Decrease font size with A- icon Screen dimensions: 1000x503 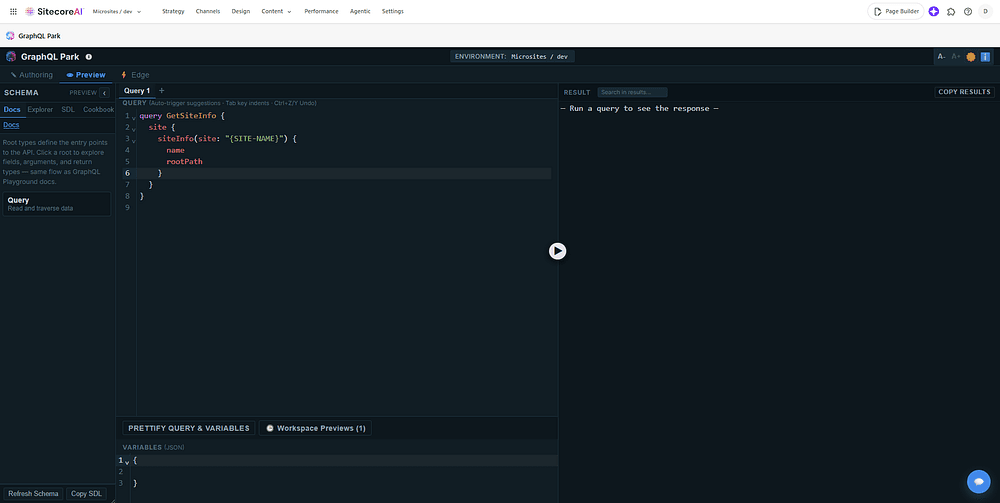point(941,57)
